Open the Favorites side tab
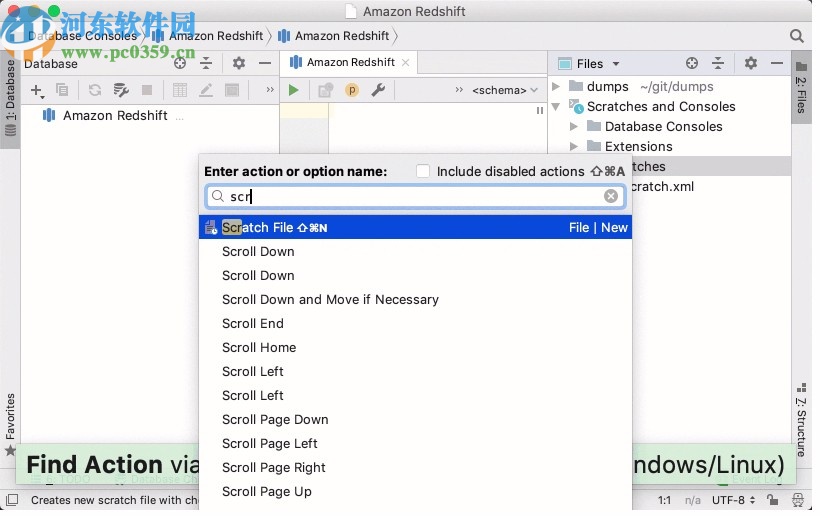The width and height of the screenshot is (820, 516). [10, 425]
